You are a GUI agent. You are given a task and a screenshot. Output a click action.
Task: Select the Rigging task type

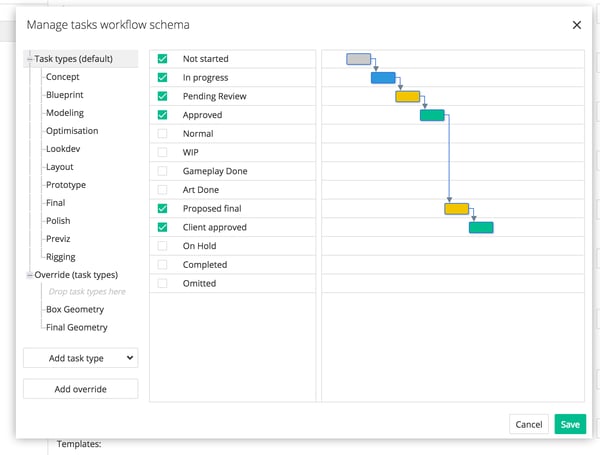click(x=60, y=257)
